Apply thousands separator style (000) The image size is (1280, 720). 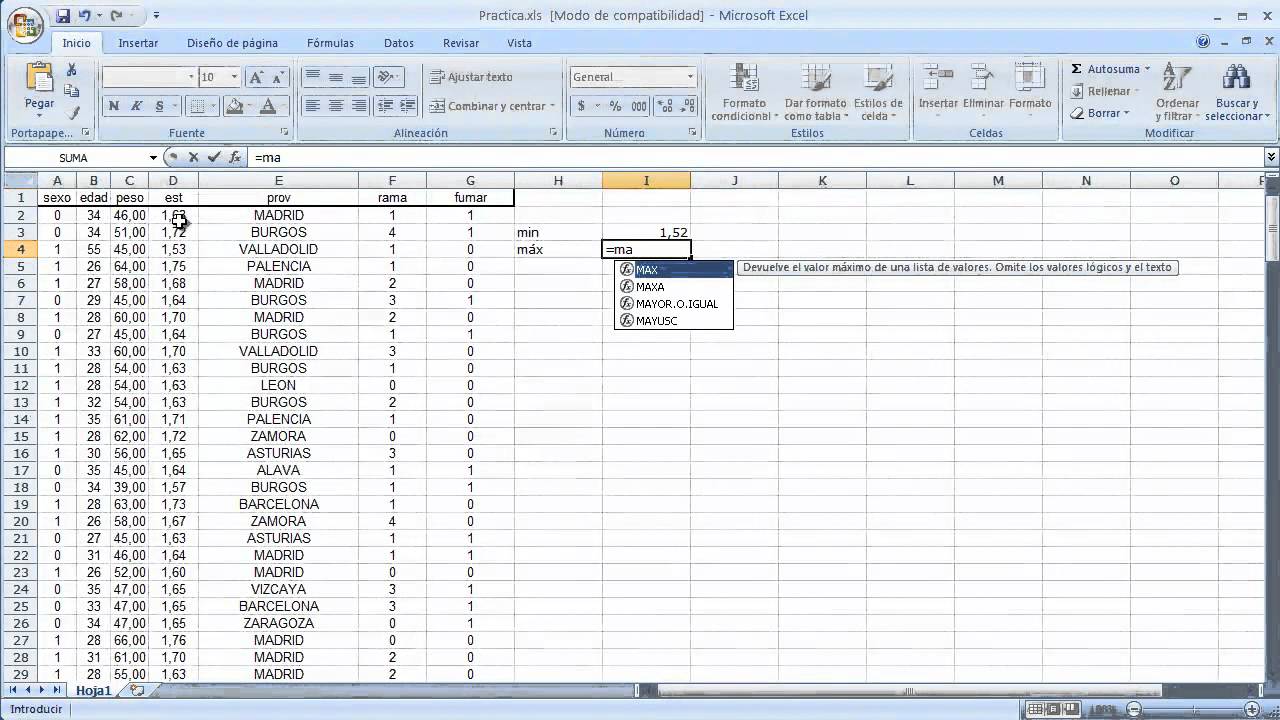point(638,106)
